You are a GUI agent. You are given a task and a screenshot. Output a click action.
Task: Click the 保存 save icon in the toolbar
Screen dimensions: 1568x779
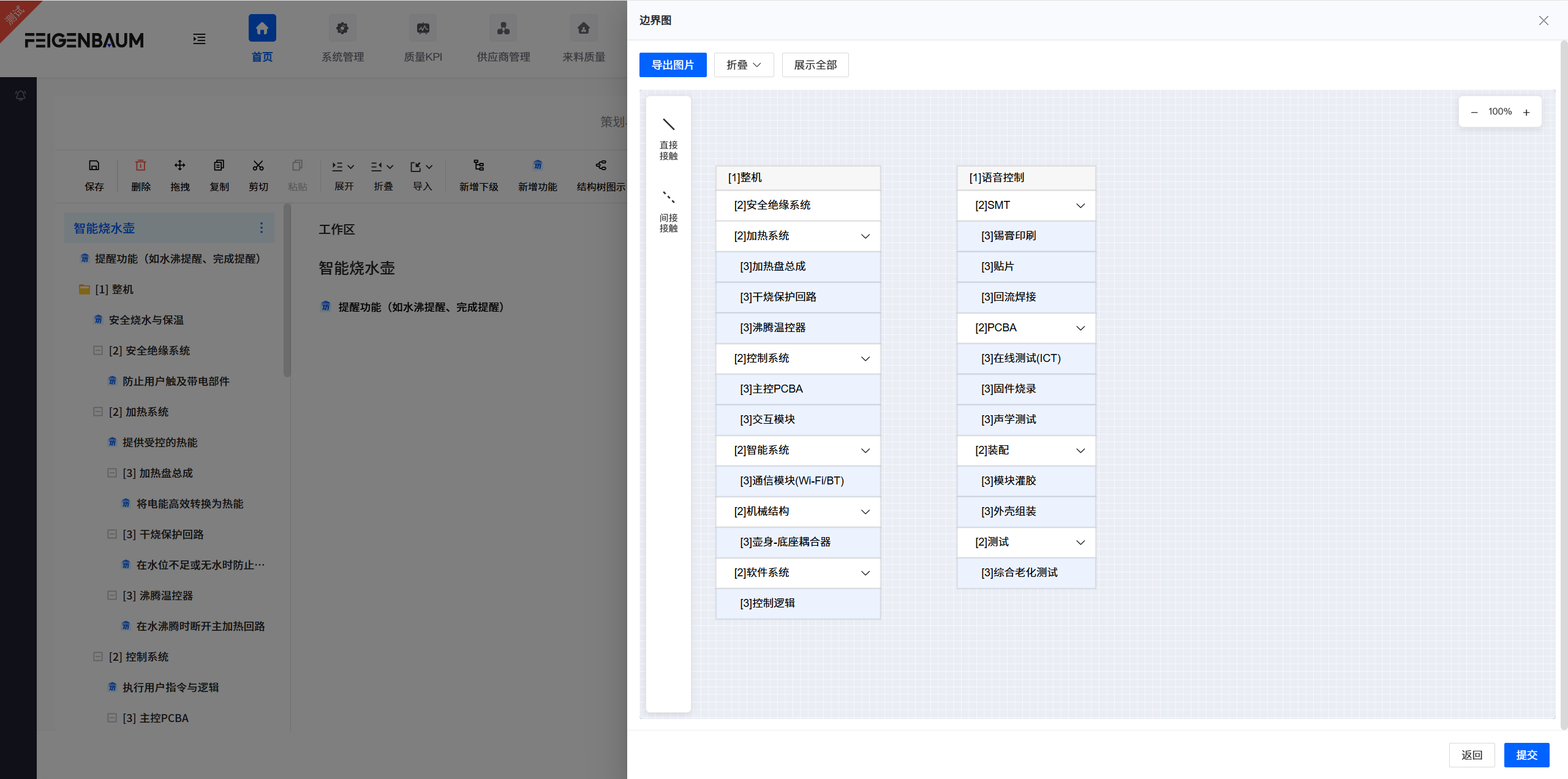94,166
